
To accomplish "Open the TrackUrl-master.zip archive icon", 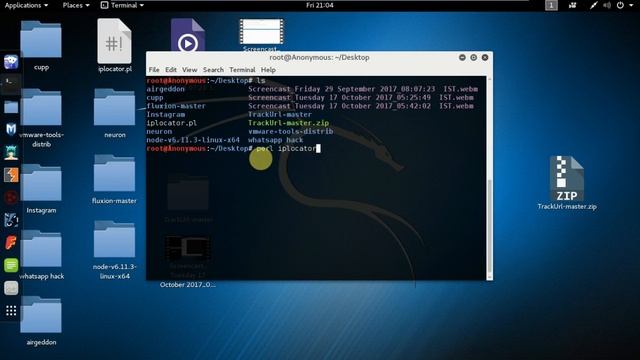I will (x=567, y=178).
